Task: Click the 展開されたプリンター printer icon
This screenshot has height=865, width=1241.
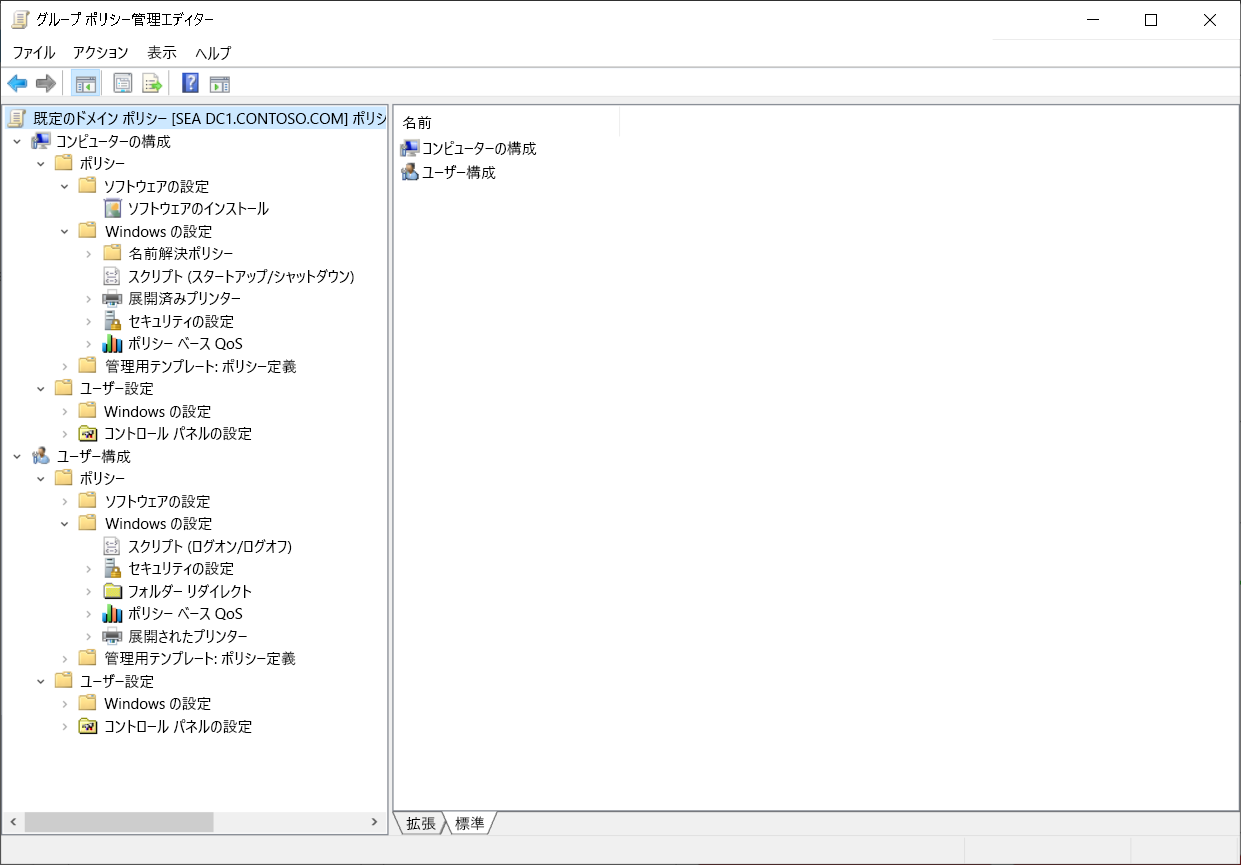Action: [x=113, y=636]
